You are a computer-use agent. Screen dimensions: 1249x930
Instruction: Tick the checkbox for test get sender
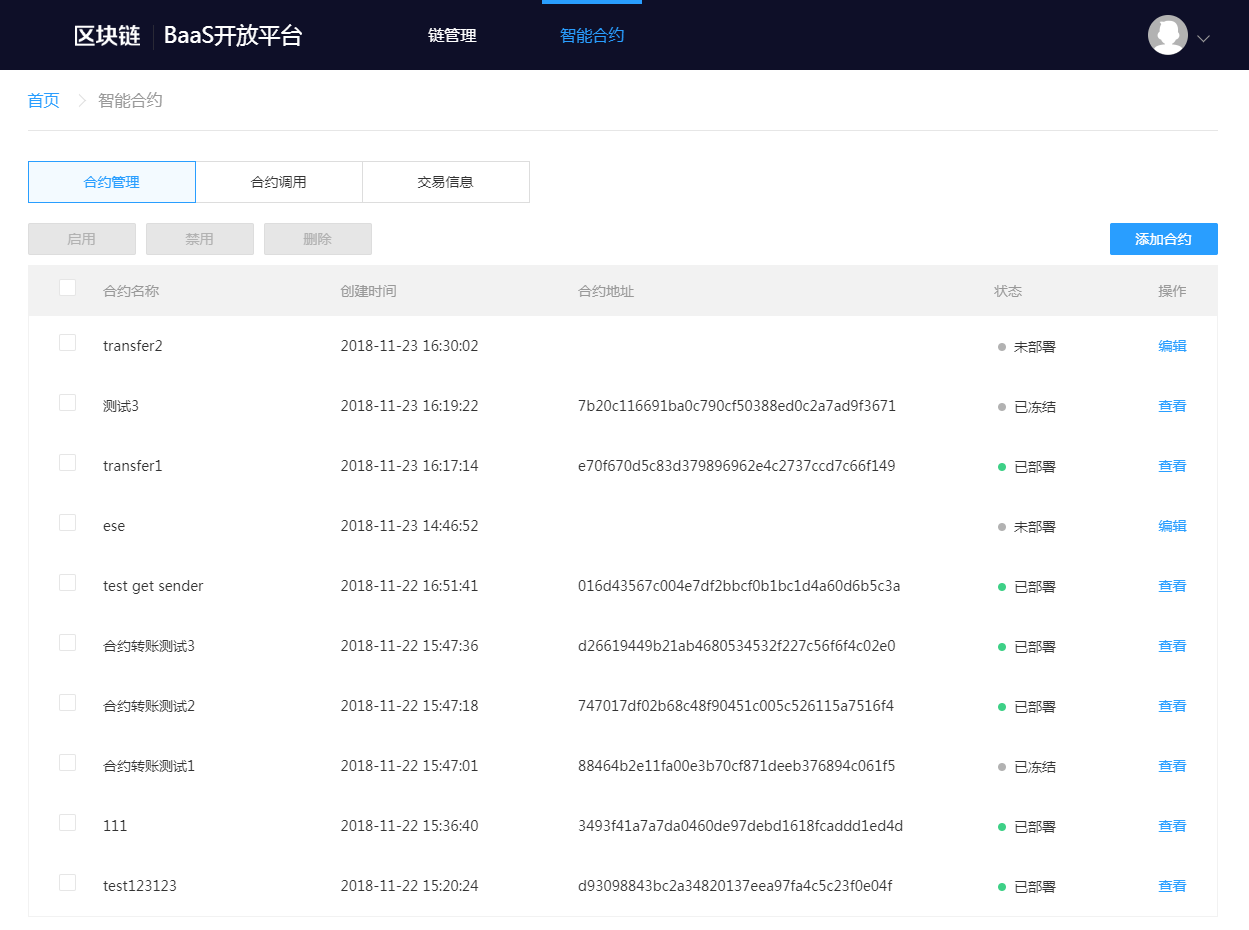click(x=67, y=583)
